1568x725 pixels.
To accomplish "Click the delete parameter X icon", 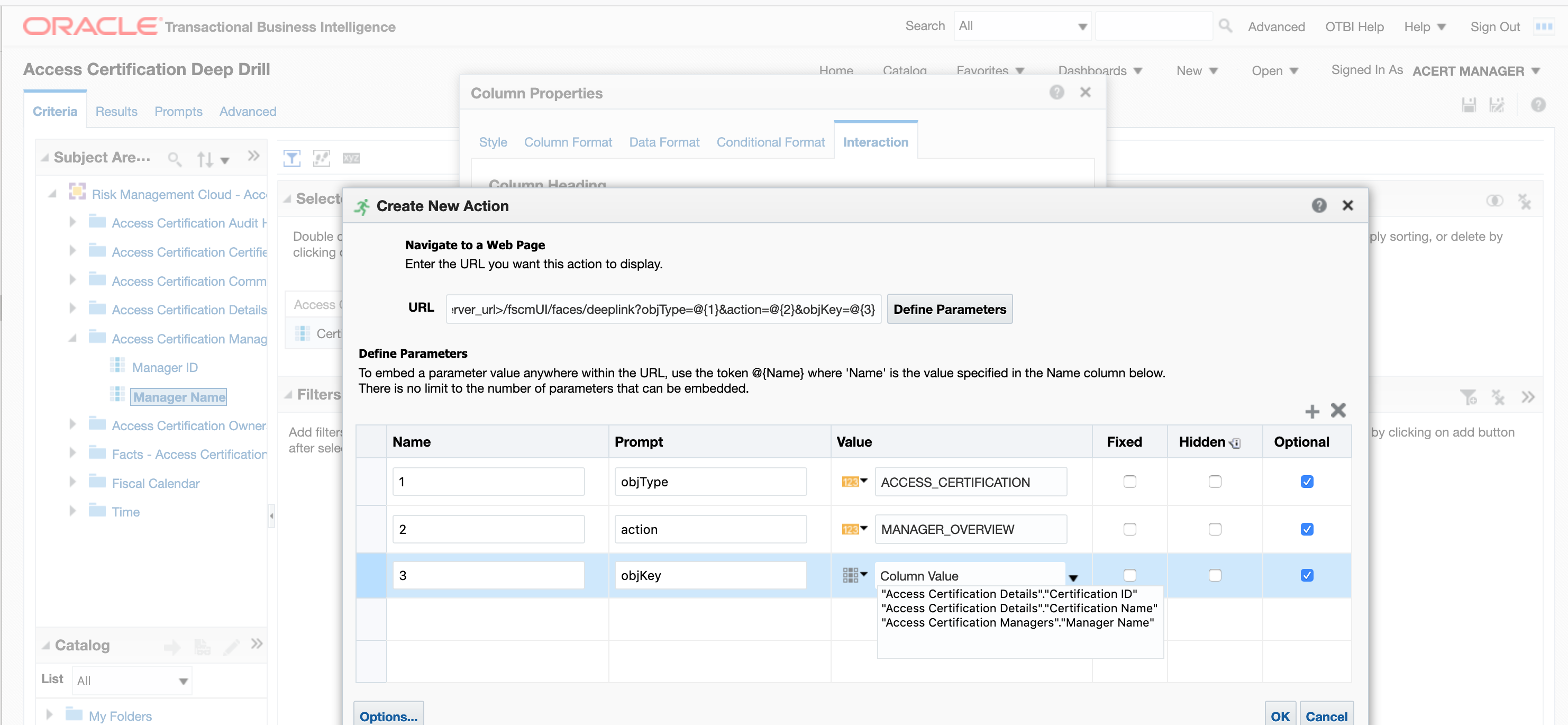I will [1338, 410].
